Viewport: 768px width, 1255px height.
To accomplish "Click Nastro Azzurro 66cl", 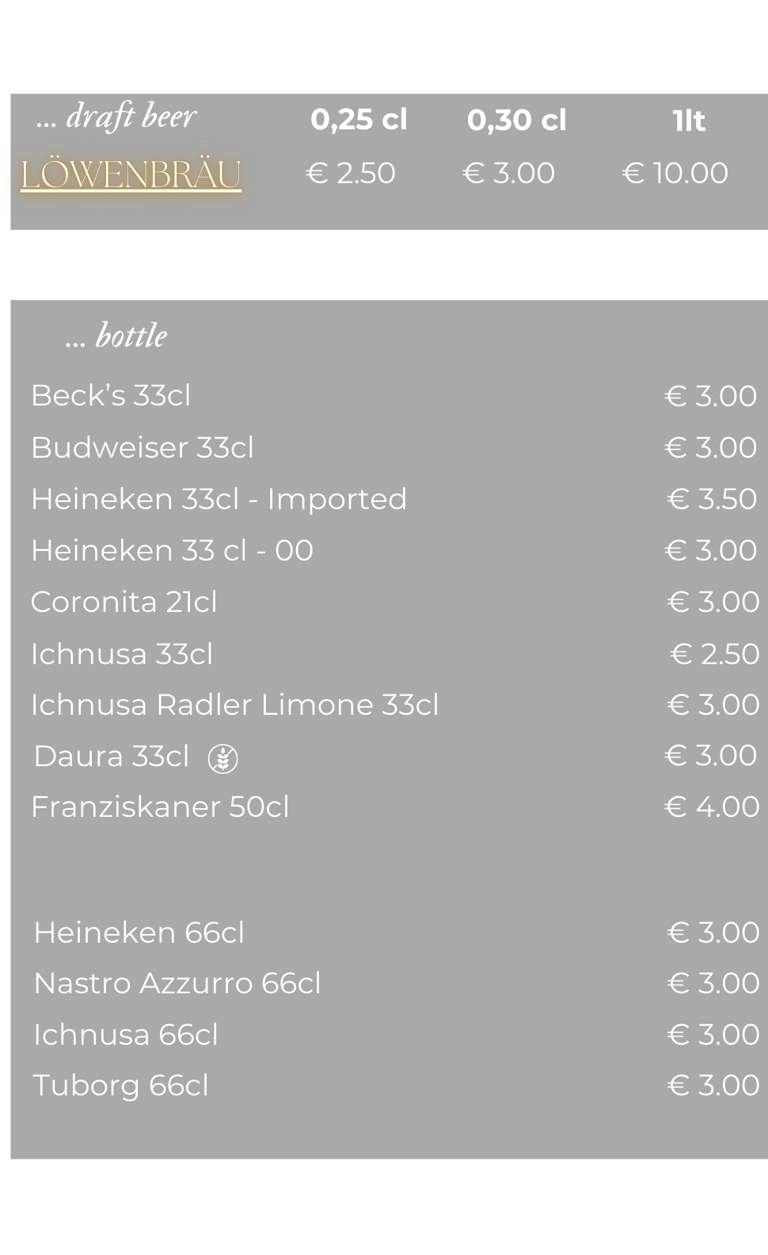I will [177, 983].
